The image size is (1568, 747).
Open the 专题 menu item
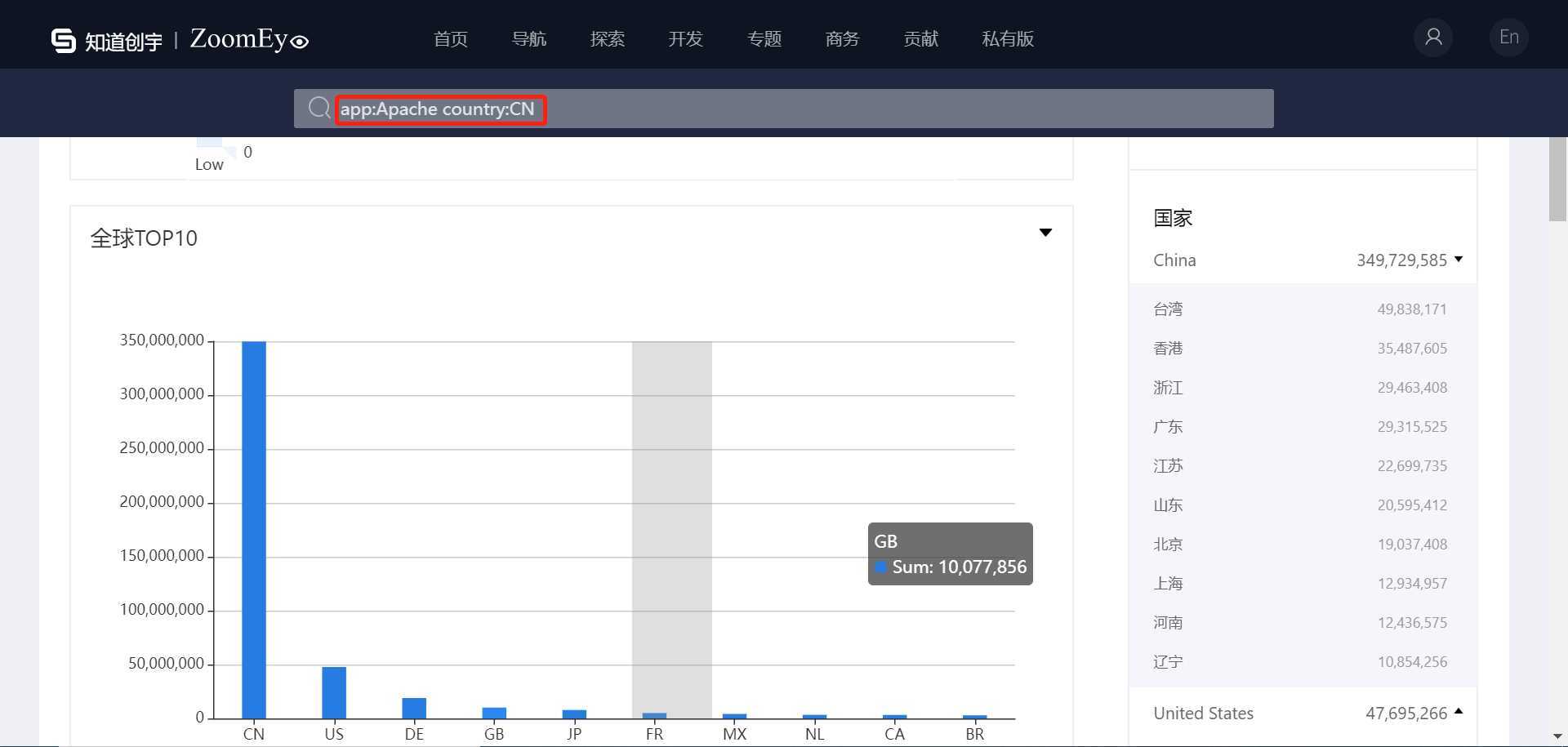(764, 39)
